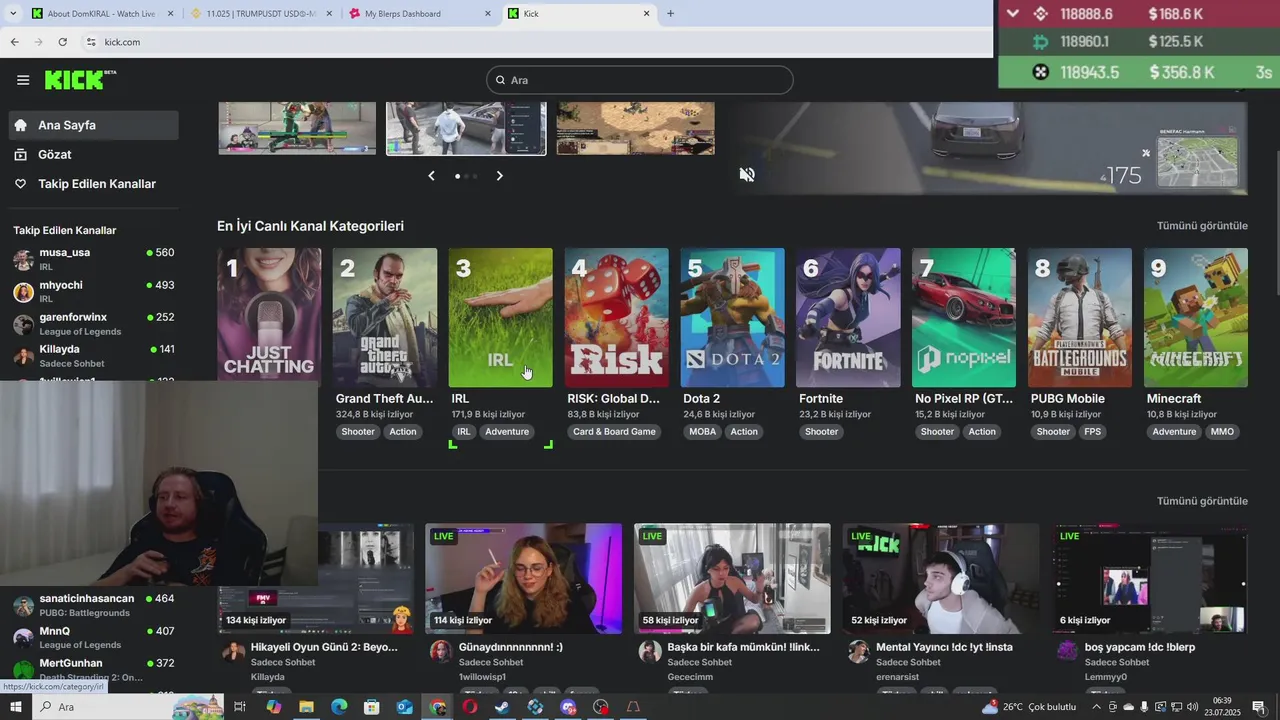The image size is (1280, 720).
Task: Open RISK: Global Domination category card
Action: tap(617, 317)
